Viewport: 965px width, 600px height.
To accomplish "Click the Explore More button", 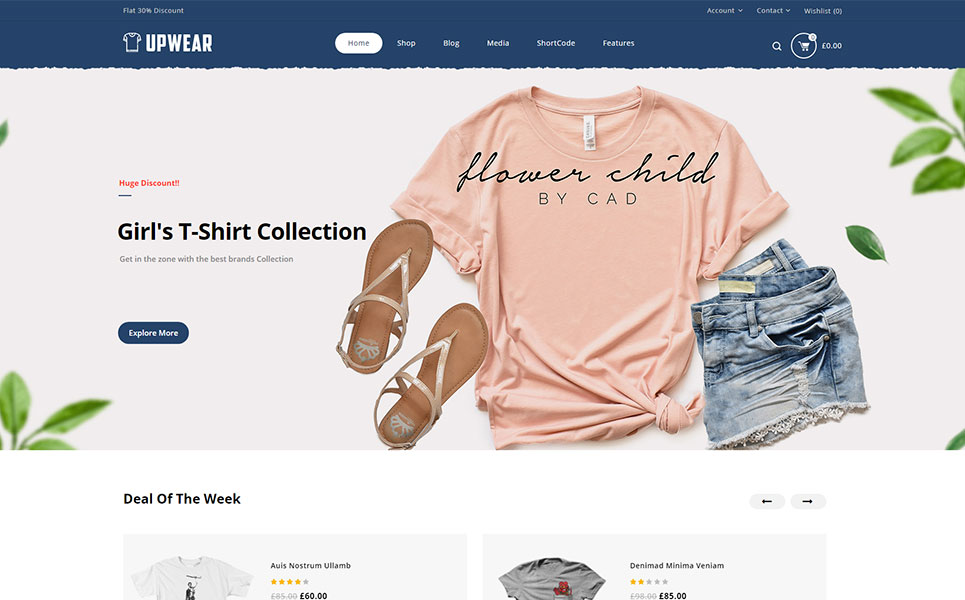I will (153, 333).
